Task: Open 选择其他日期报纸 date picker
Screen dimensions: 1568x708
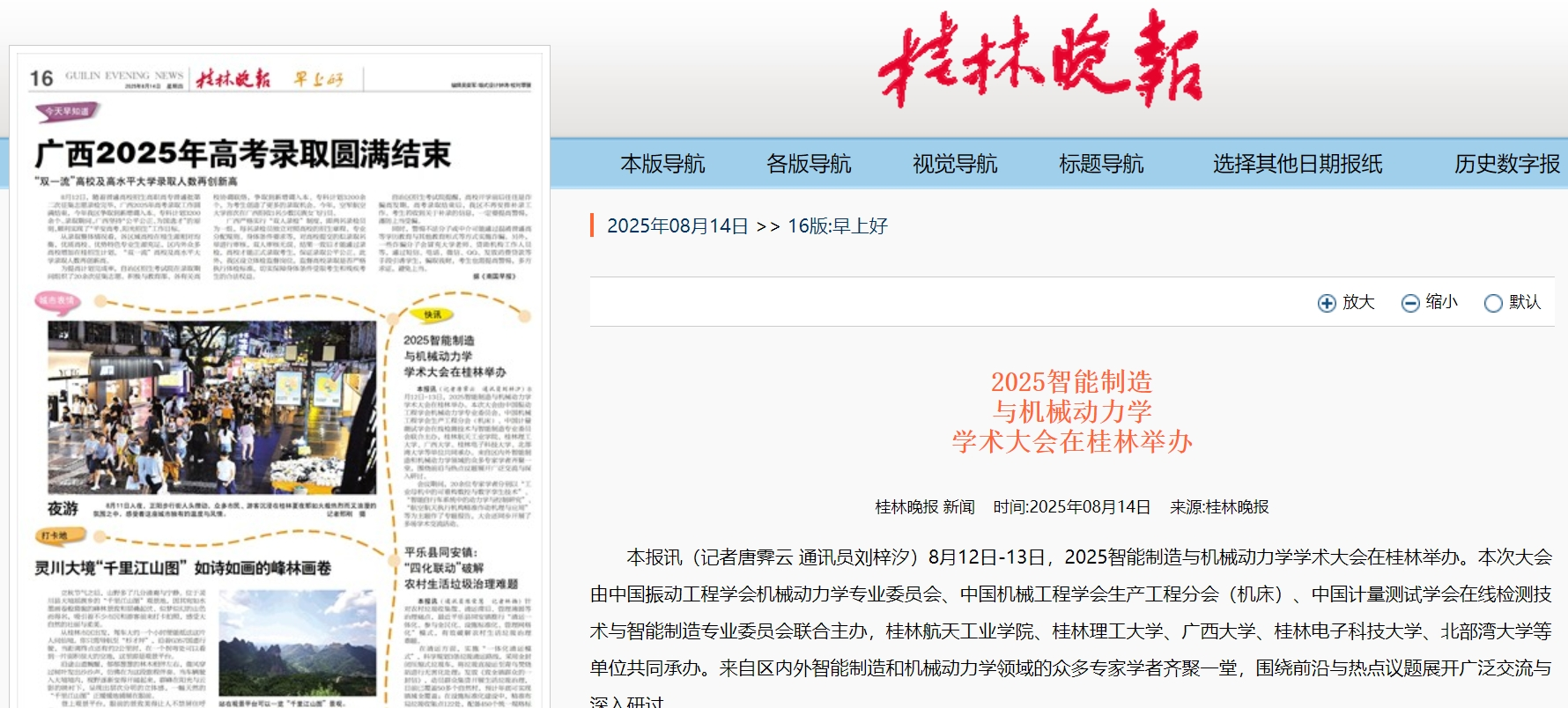Action: click(x=1297, y=164)
